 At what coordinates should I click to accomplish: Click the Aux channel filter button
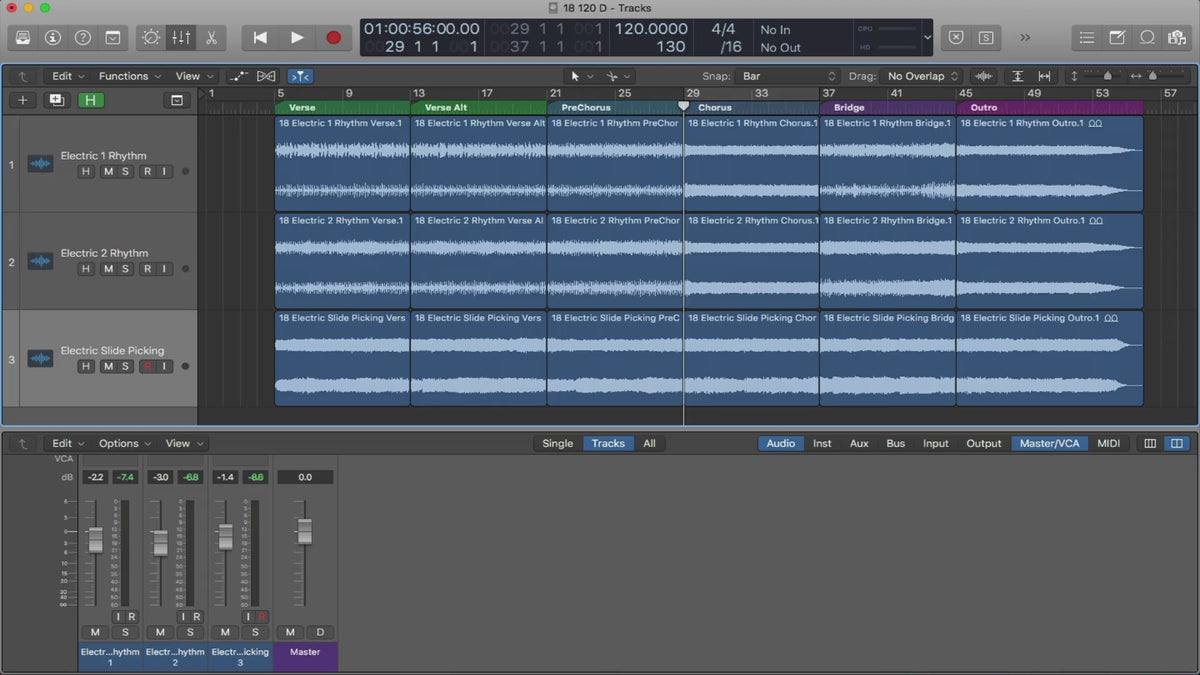(859, 443)
